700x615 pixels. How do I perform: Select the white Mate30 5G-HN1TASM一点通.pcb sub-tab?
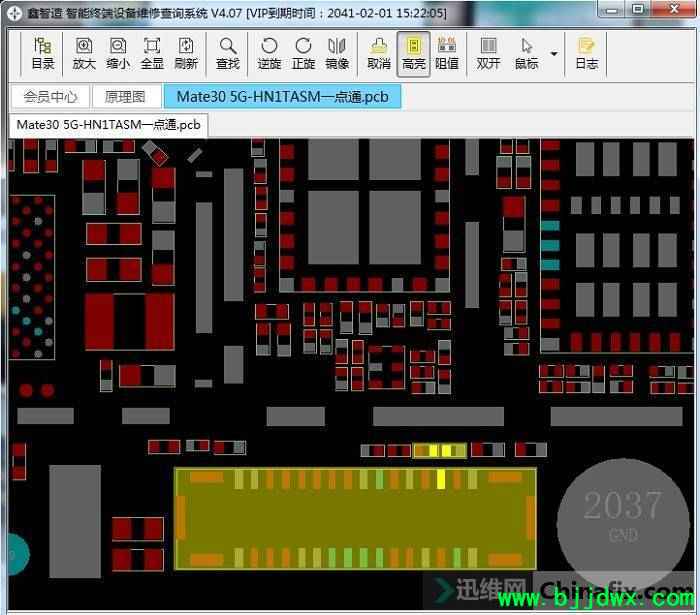(108, 125)
